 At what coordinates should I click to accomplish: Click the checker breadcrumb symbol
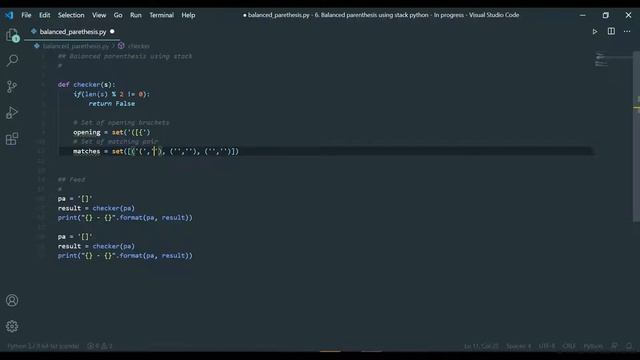pos(139,46)
